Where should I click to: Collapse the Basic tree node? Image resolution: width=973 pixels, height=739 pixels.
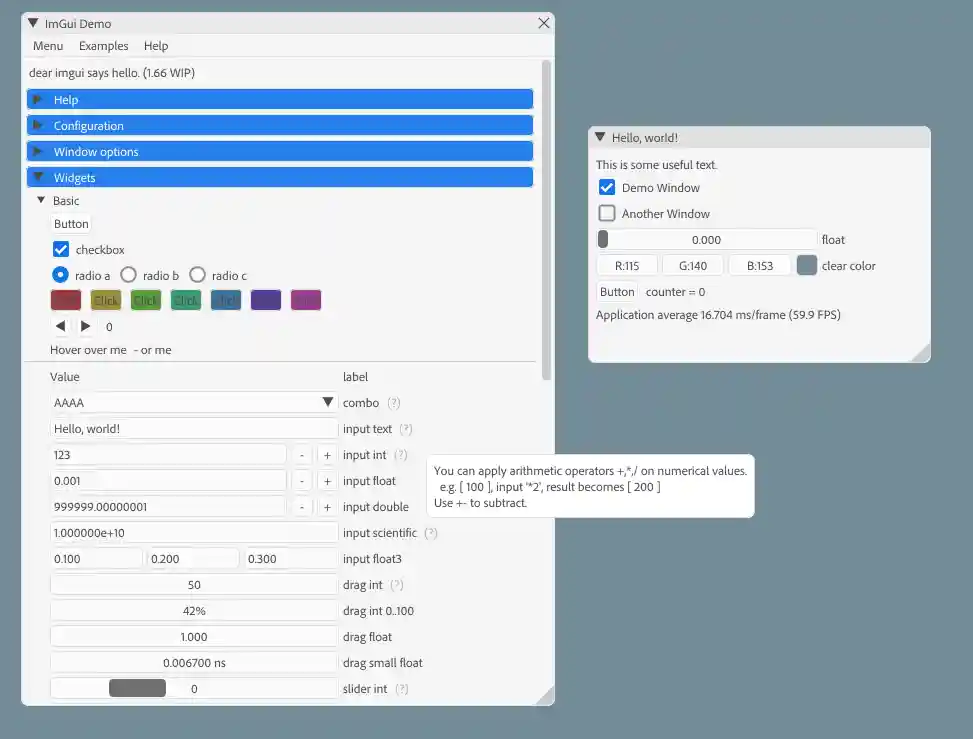[41, 201]
